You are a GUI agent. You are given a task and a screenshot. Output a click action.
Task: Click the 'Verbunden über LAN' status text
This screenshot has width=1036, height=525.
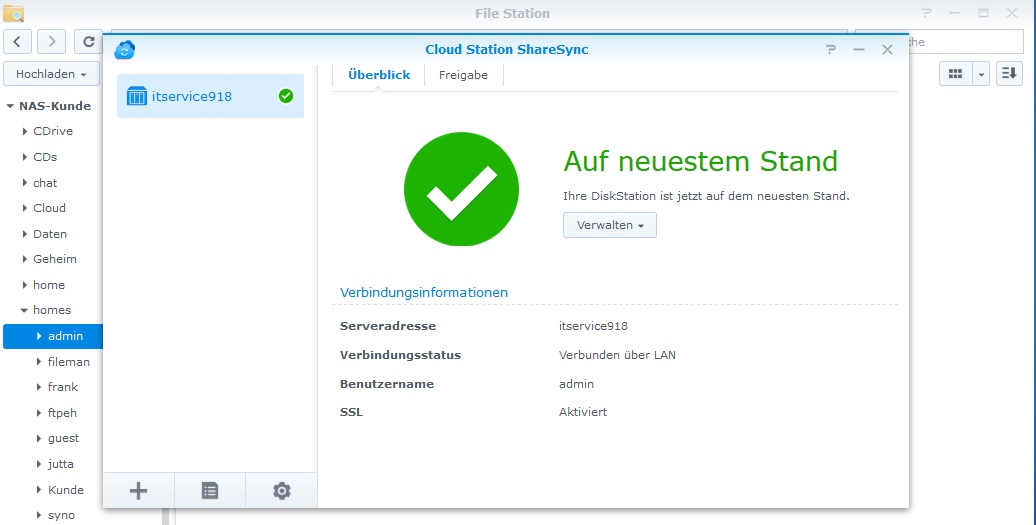coord(617,355)
